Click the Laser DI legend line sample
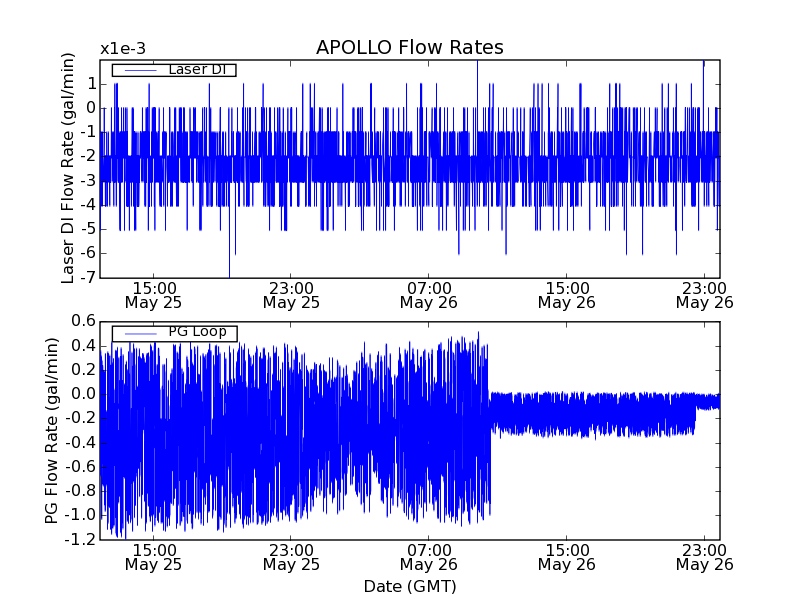This screenshot has width=800, height=600. (135, 70)
